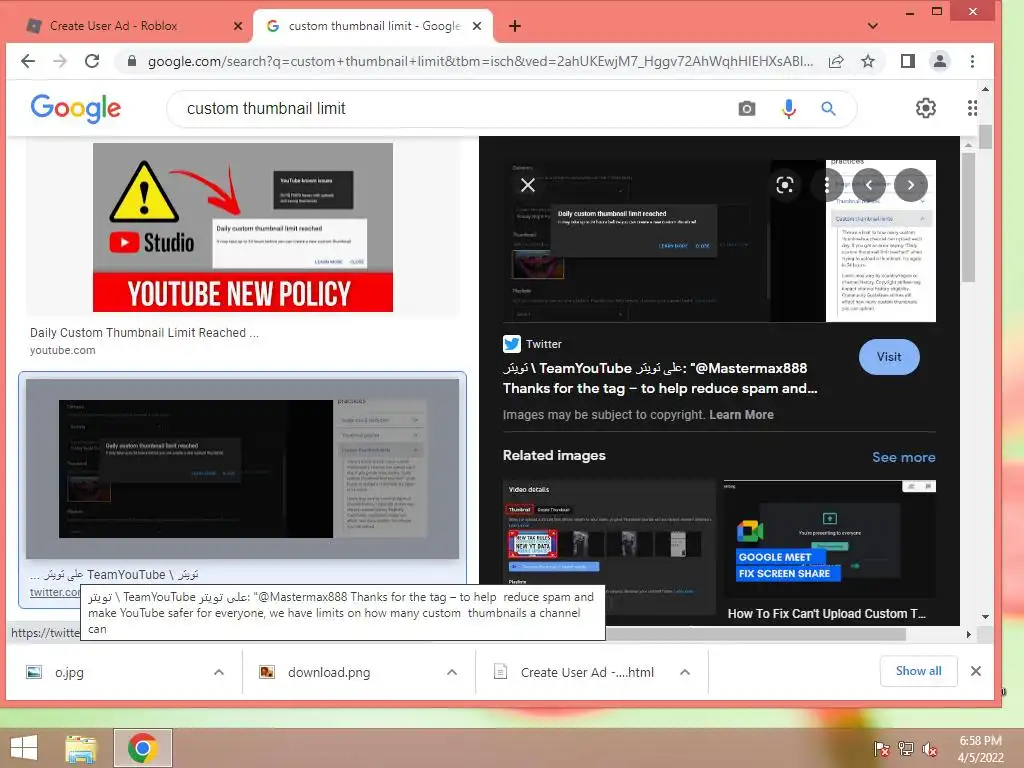Open the Learn More copyright link
The height and width of the screenshot is (768, 1024).
click(x=741, y=415)
